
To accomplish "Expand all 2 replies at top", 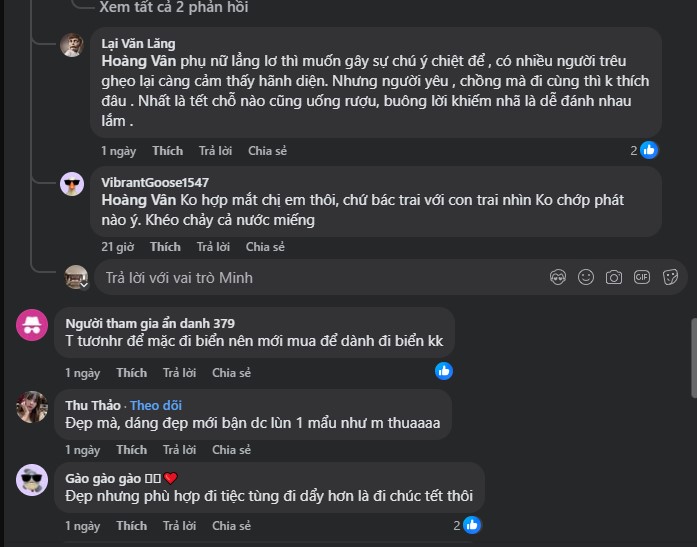I will [x=174, y=7].
